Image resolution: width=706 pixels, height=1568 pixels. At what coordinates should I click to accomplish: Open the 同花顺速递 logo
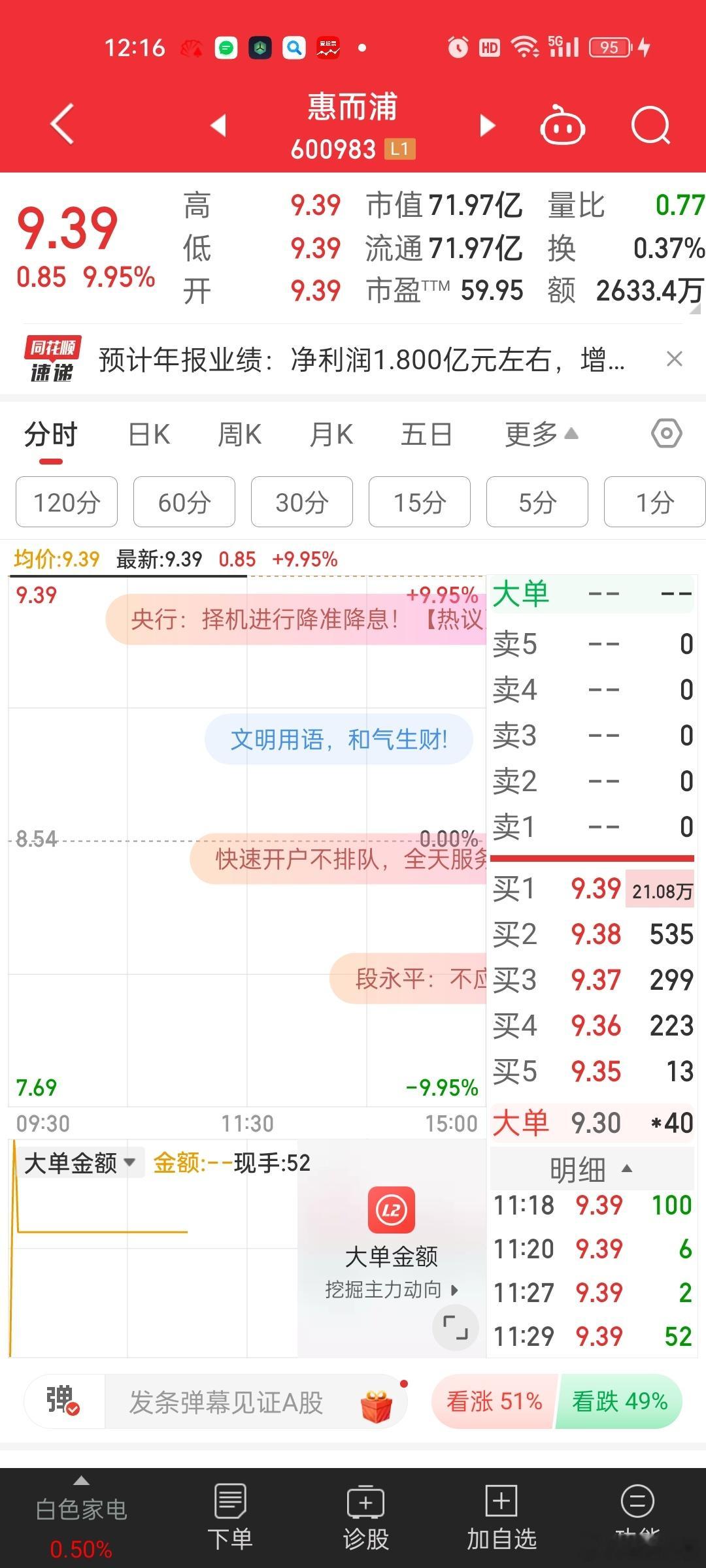click(53, 359)
